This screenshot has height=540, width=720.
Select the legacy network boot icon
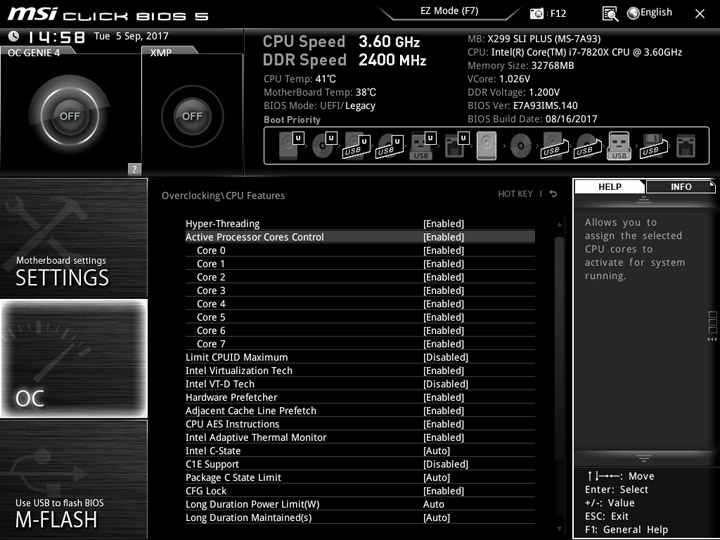click(x=686, y=146)
